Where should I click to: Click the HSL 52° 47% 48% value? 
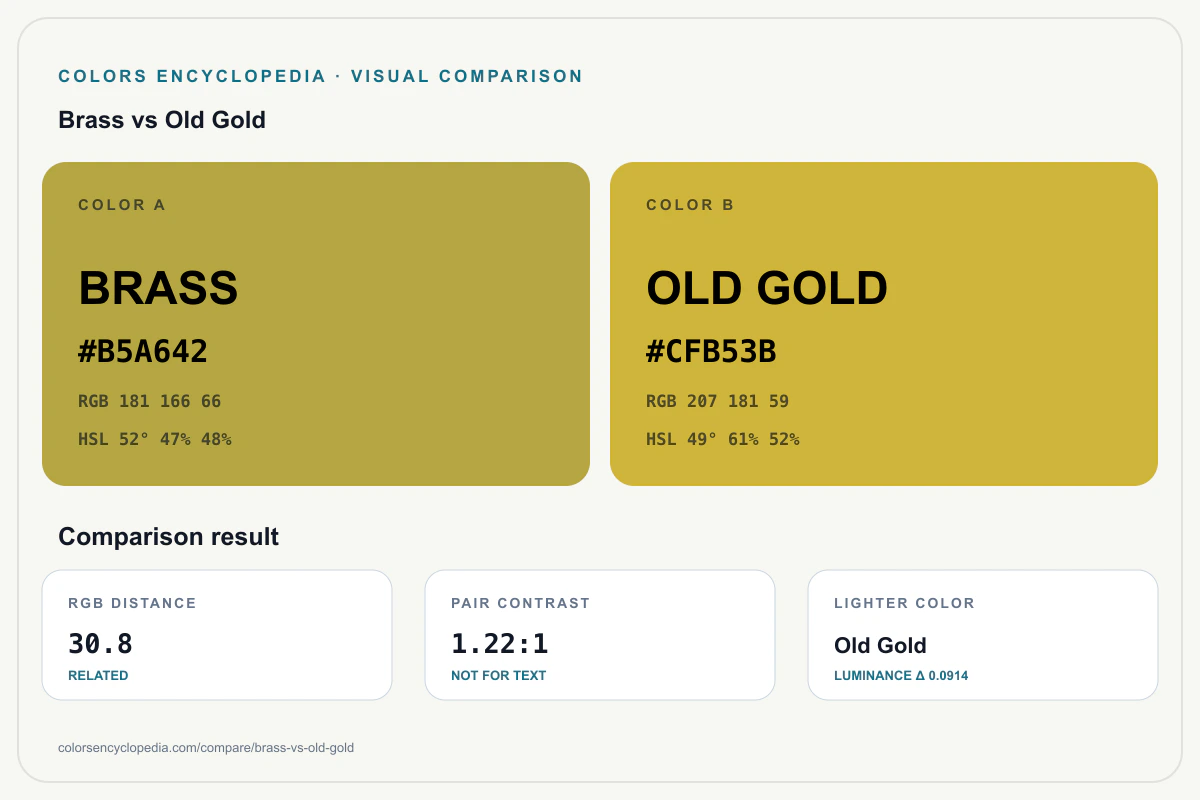tap(155, 439)
